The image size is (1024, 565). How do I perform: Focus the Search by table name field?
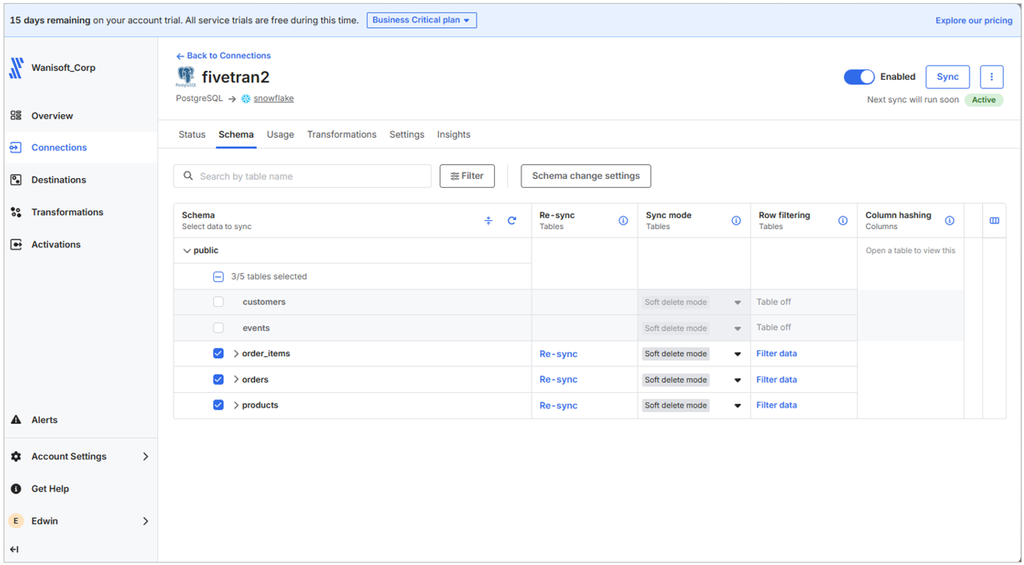302,176
